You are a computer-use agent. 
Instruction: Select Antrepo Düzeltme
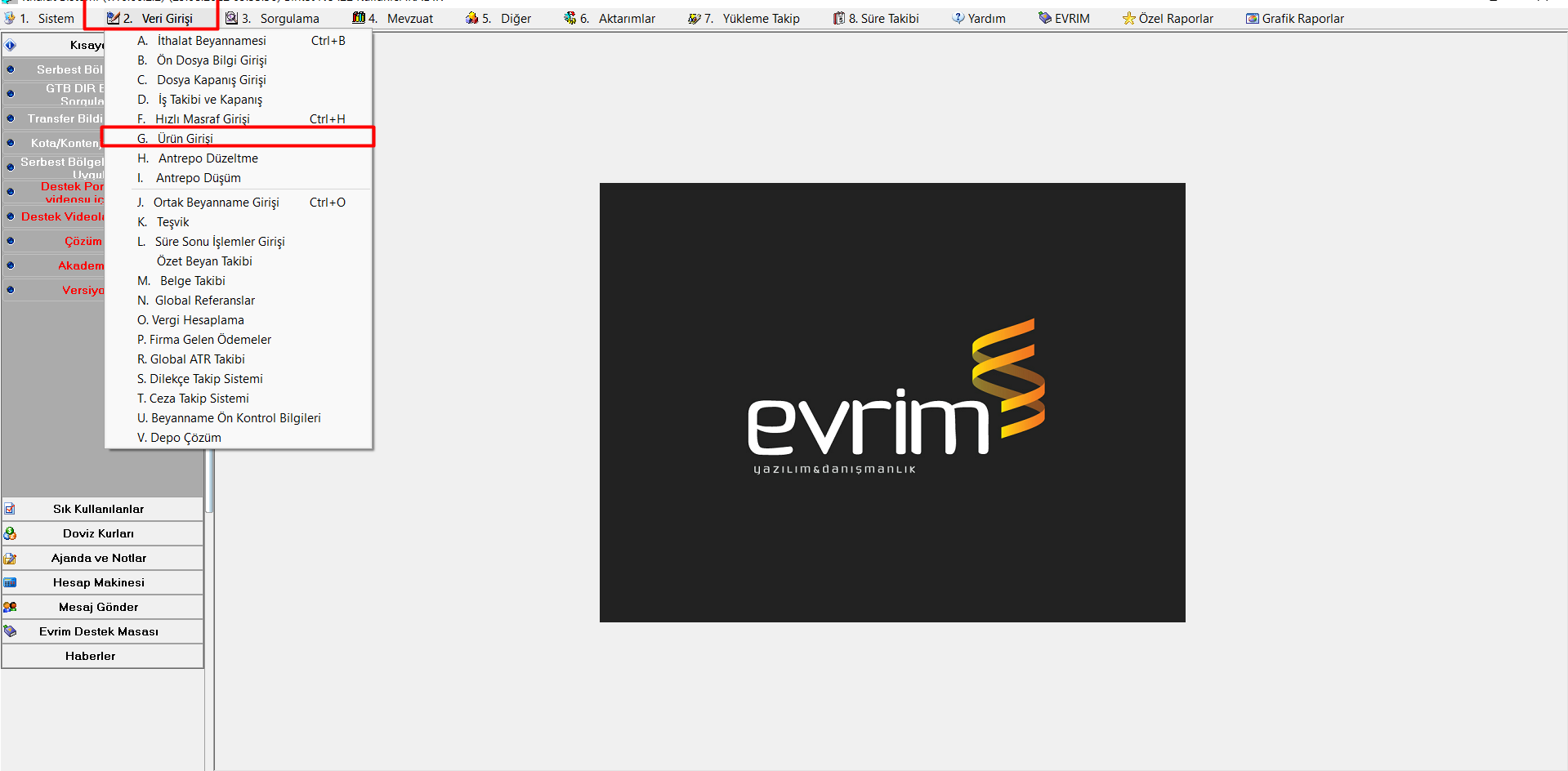[239, 158]
